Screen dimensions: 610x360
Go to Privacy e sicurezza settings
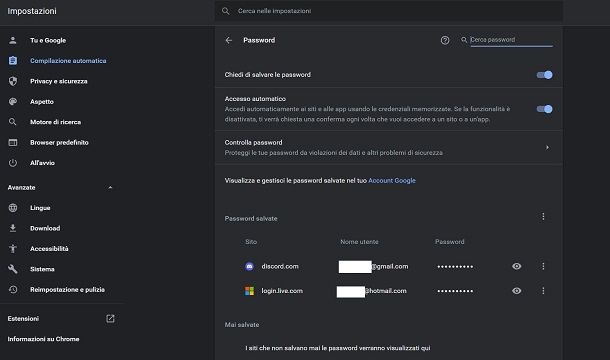59,81
